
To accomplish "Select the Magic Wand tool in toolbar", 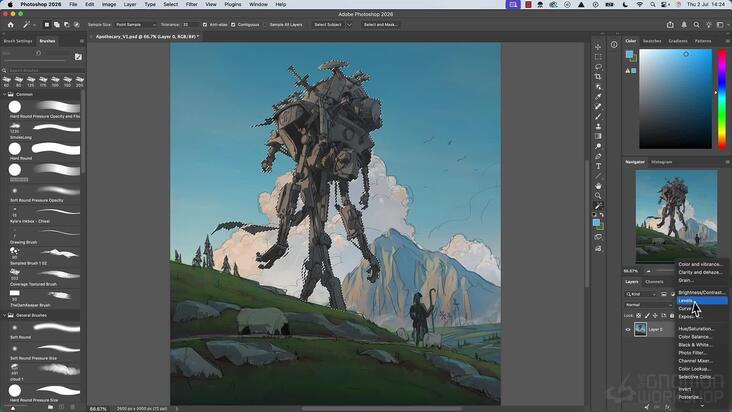I will (598, 206).
